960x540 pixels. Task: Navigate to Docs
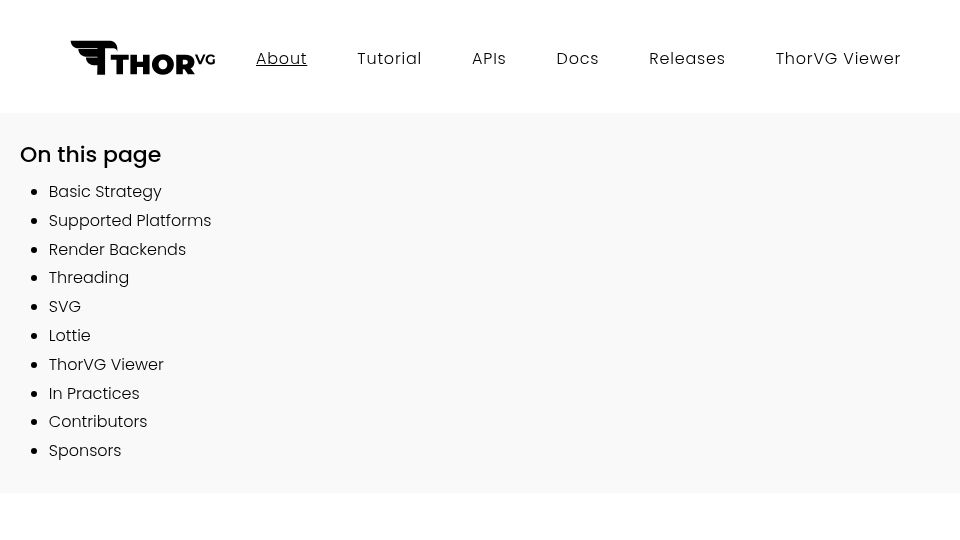click(x=577, y=58)
